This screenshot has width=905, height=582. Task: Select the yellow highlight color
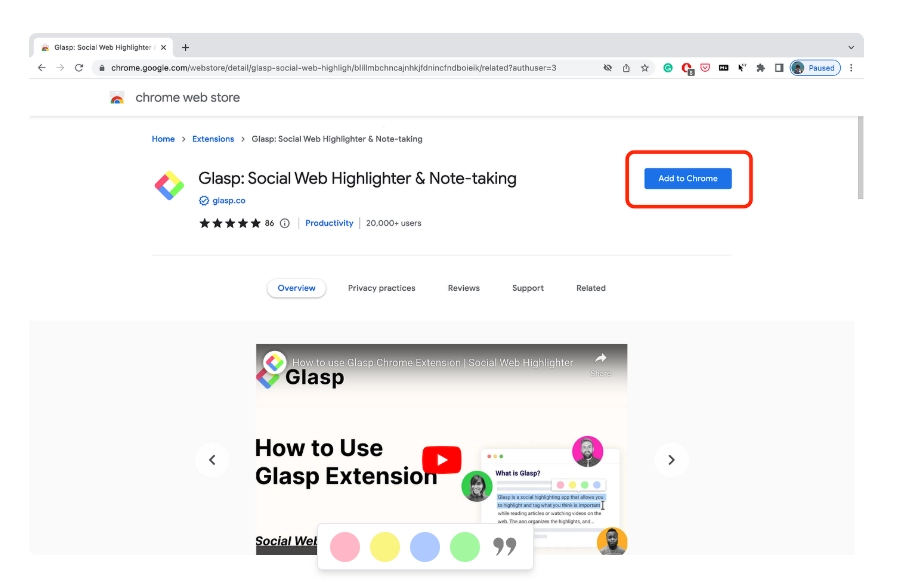[x=385, y=547]
